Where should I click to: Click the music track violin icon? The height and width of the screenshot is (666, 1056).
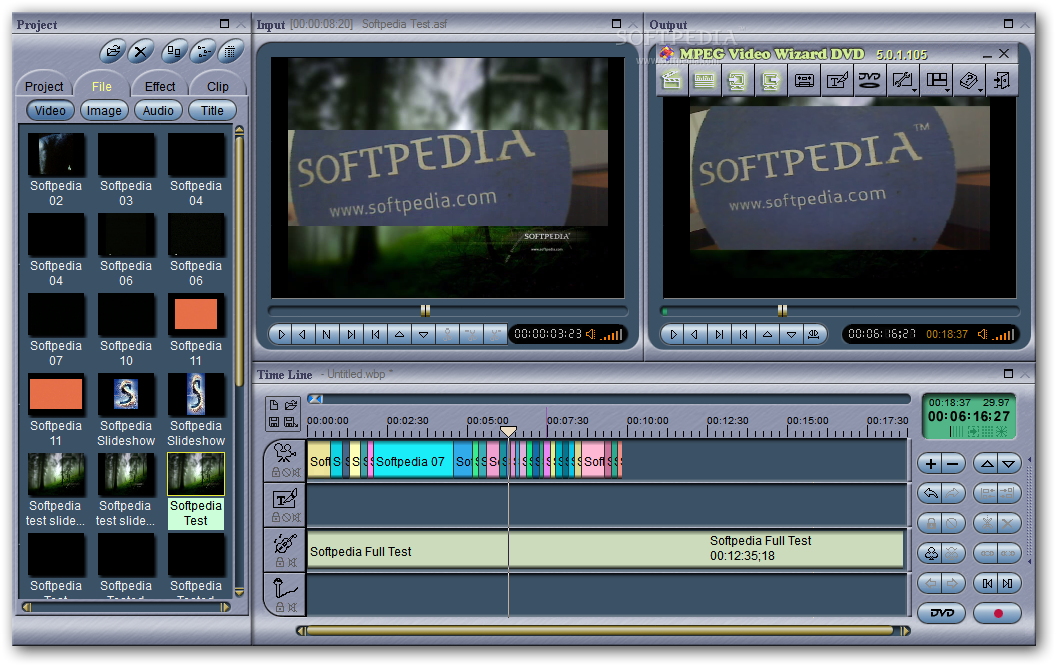click(286, 543)
